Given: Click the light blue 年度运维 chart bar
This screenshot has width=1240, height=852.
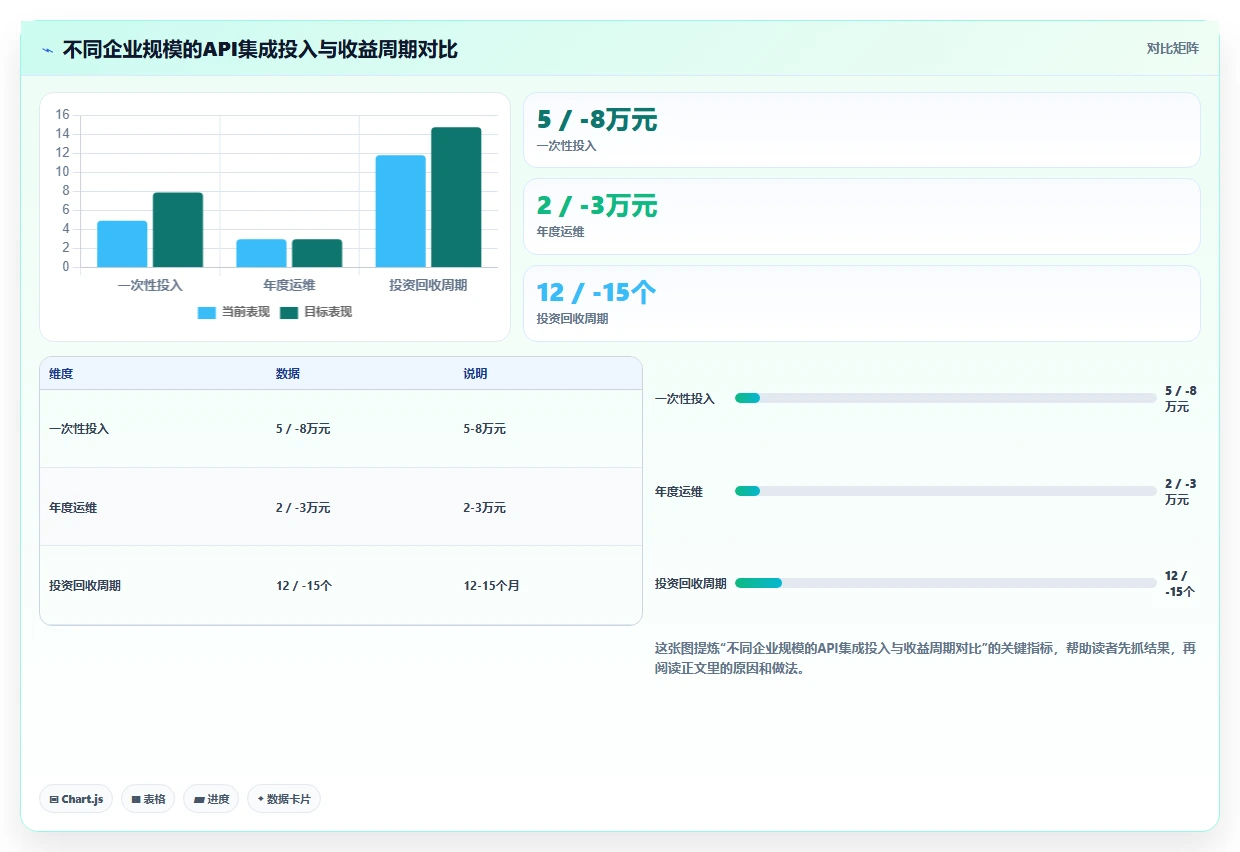Looking at the screenshot, I should pos(261,253).
